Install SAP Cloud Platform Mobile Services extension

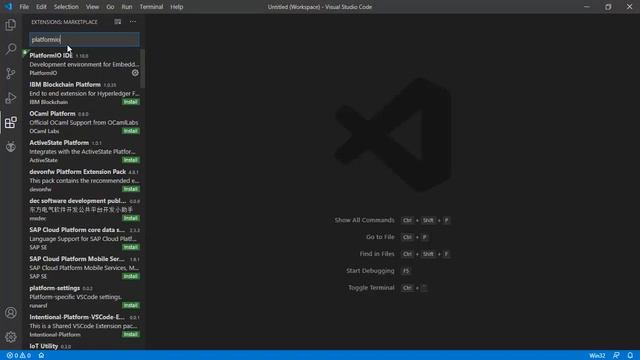click(x=131, y=276)
